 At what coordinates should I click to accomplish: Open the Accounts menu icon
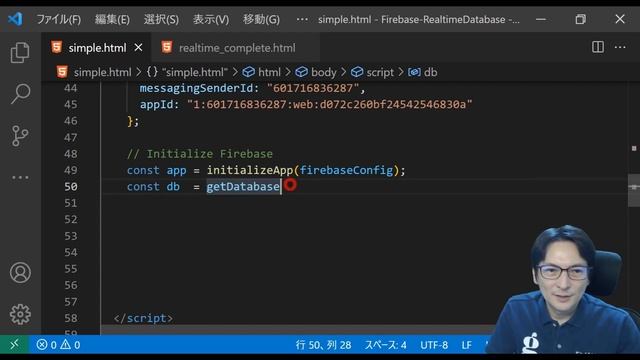tap(20, 273)
